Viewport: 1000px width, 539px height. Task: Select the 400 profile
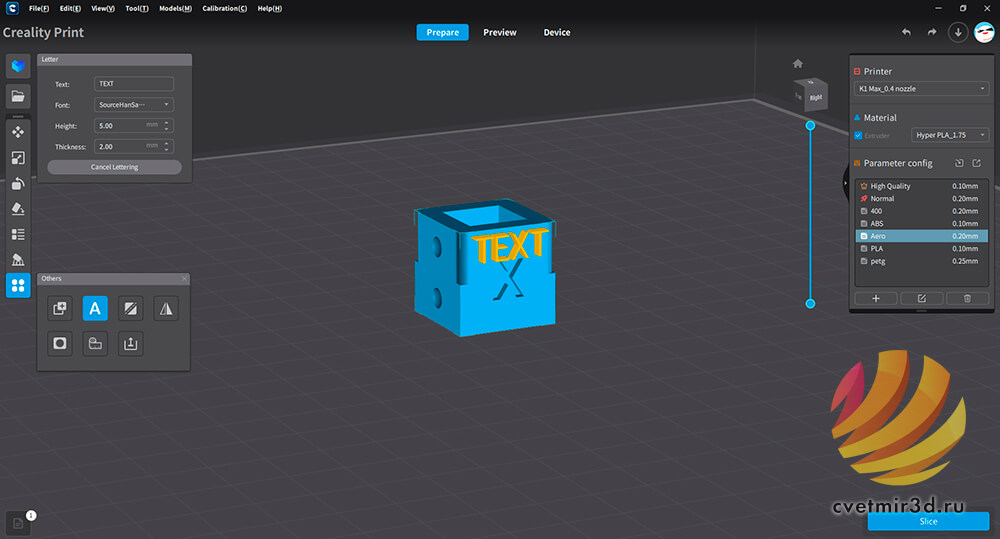pos(922,211)
